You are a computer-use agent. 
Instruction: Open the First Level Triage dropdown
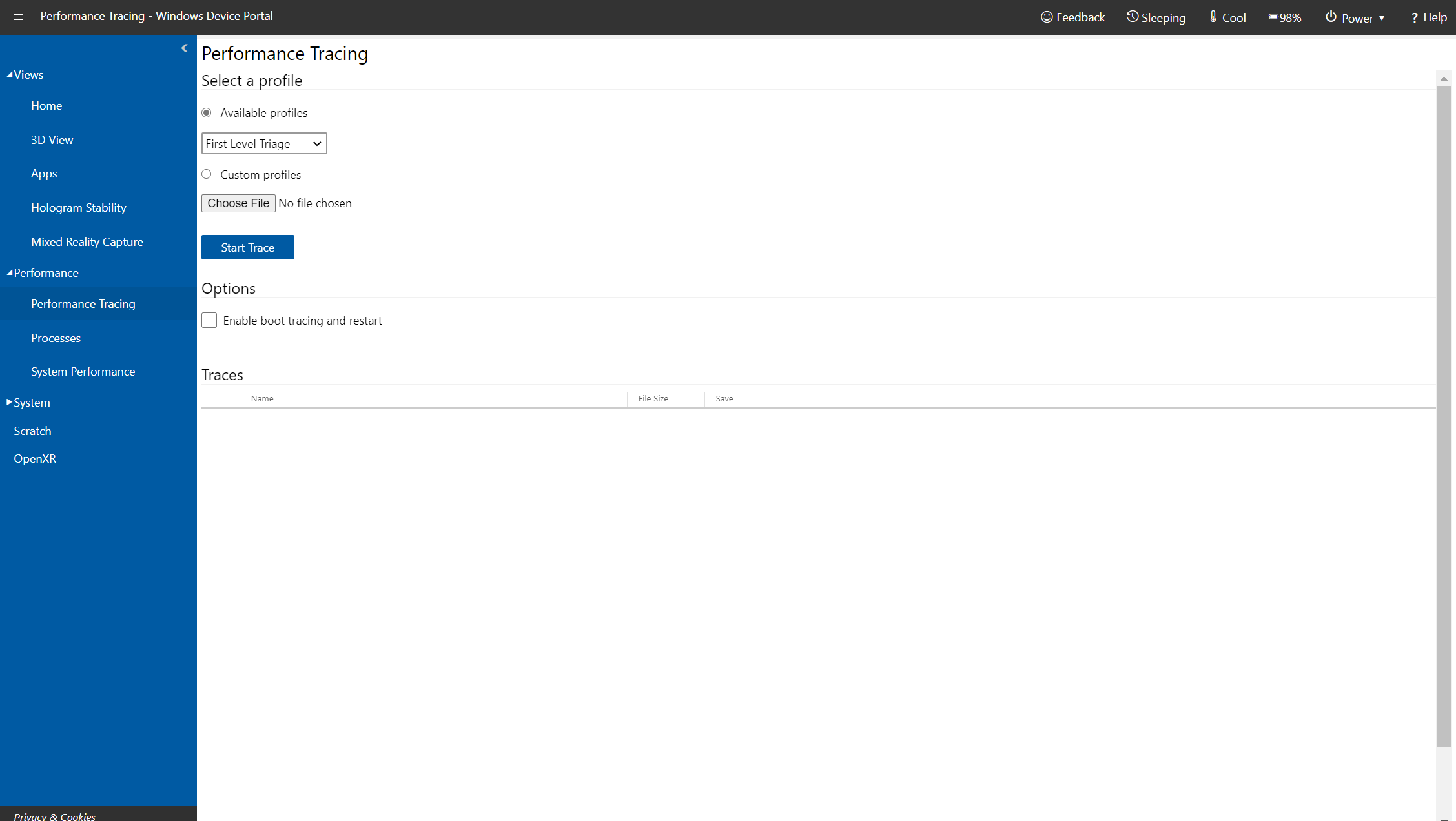click(x=263, y=143)
